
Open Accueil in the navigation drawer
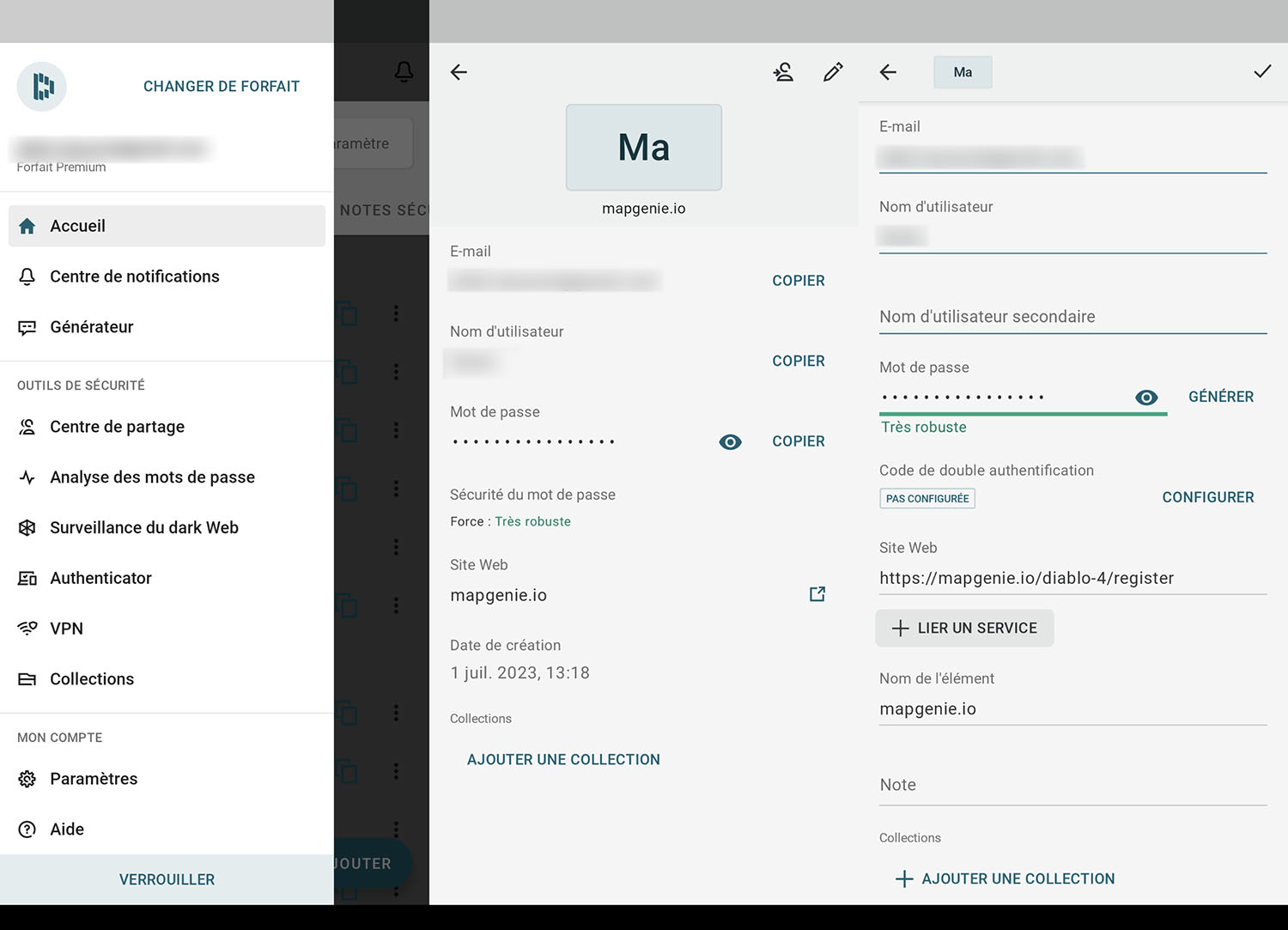click(167, 226)
